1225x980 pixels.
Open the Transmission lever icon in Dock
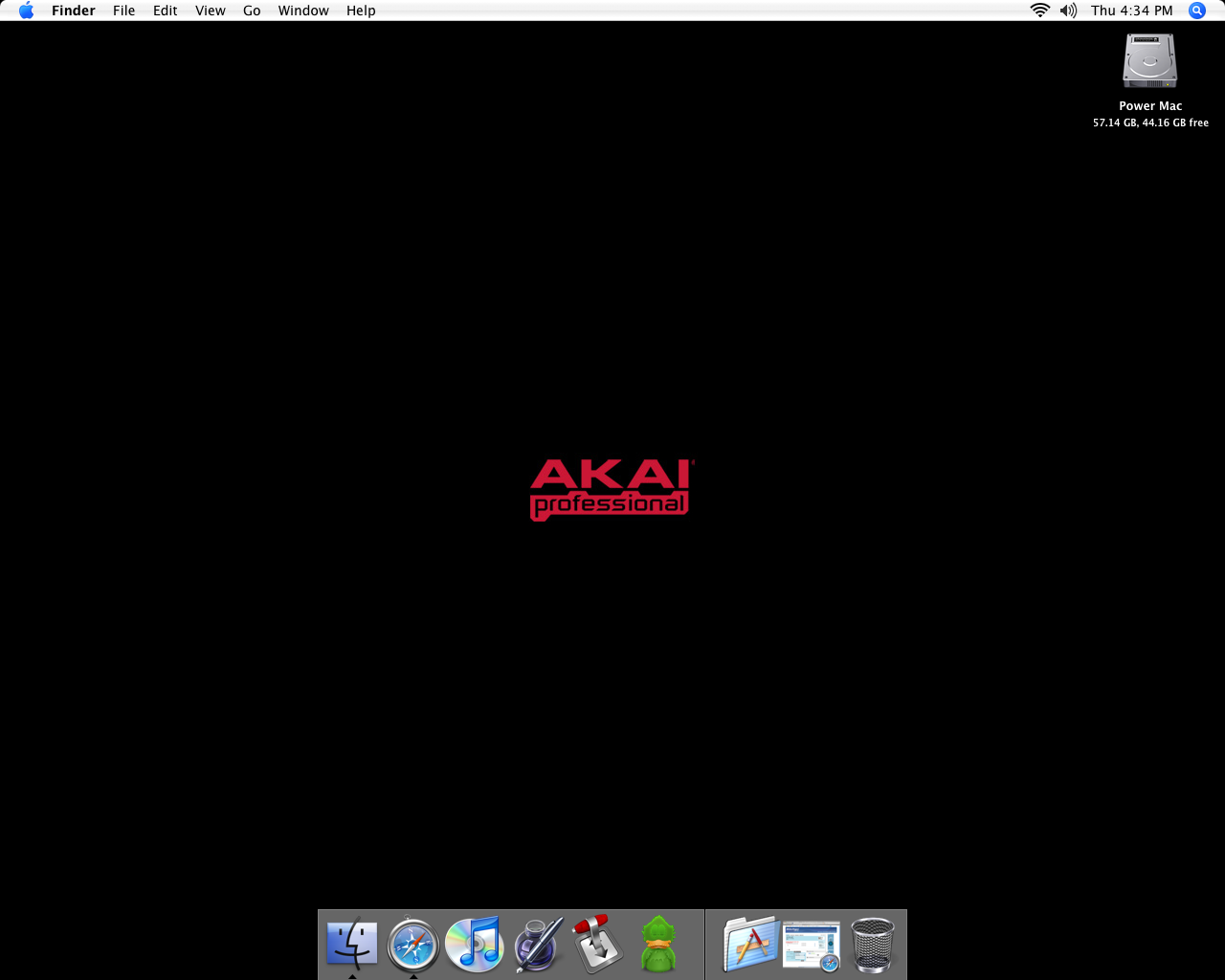tap(597, 945)
